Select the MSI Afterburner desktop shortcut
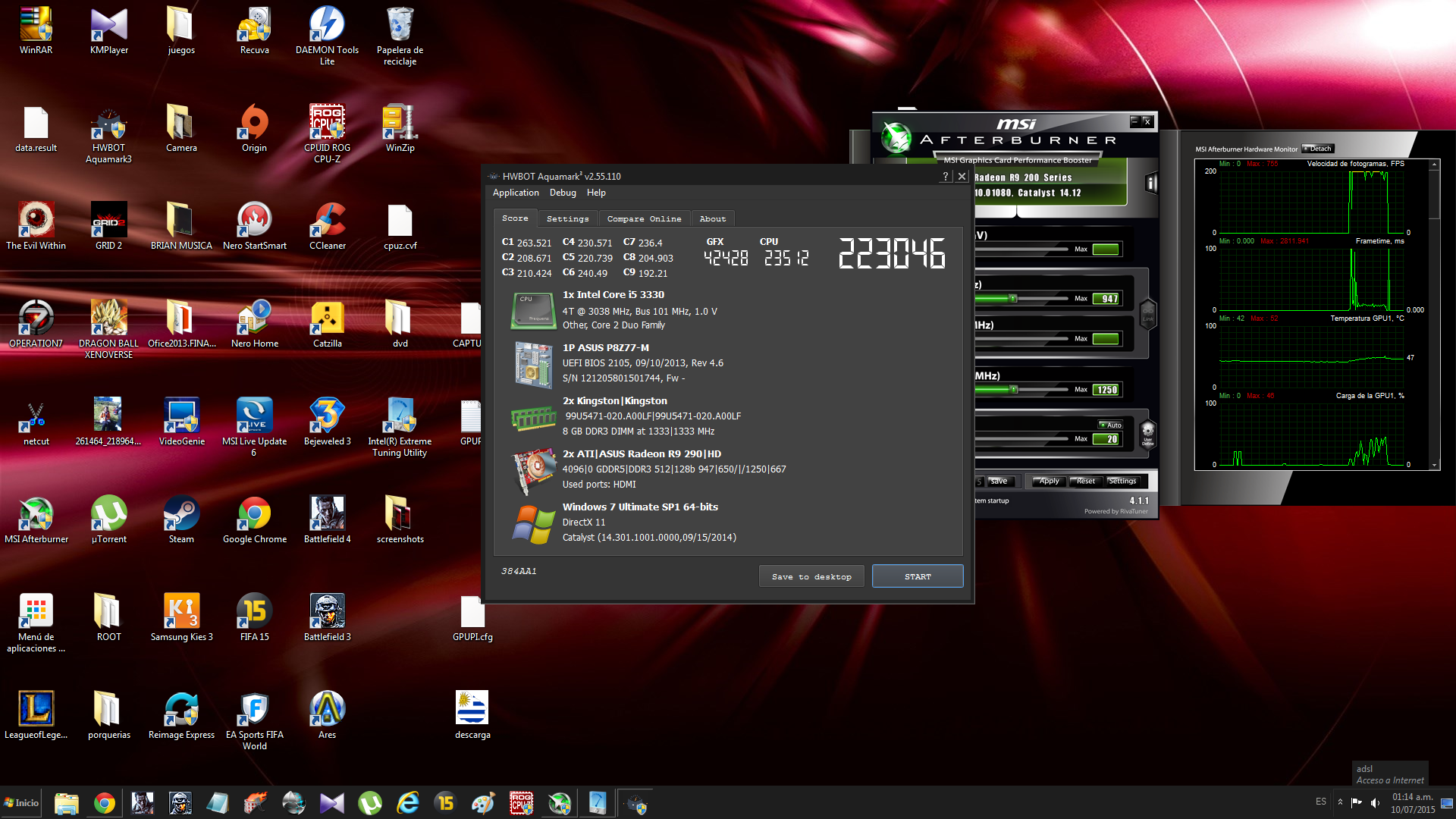The image size is (1456, 819). tap(36, 520)
